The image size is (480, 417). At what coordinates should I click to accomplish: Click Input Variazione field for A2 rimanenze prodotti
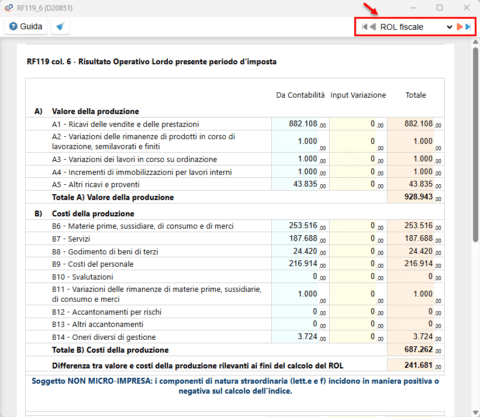tap(358, 142)
